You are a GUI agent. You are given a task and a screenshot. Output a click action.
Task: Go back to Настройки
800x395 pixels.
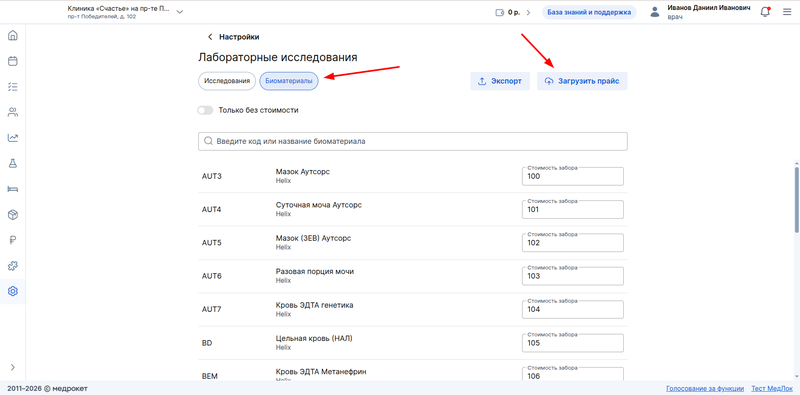[x=234, y=37]
